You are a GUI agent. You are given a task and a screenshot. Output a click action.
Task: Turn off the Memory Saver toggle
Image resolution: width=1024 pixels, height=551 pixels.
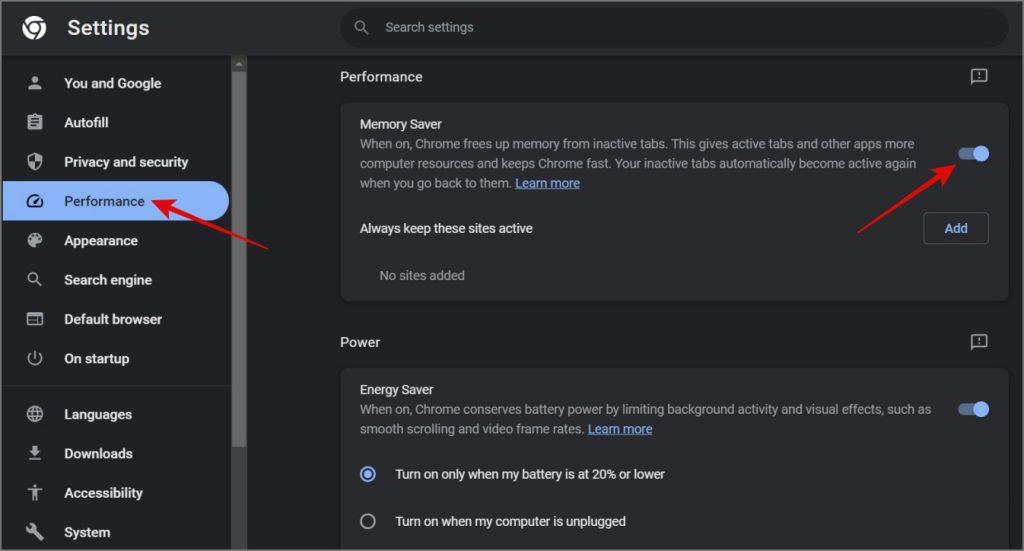point(973,153)
